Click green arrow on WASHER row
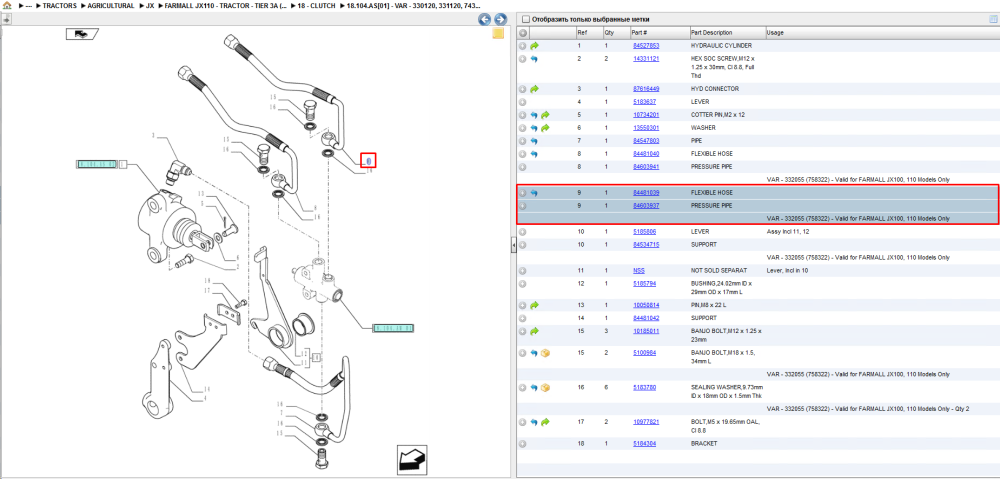1000x479 pixels. 545,128
